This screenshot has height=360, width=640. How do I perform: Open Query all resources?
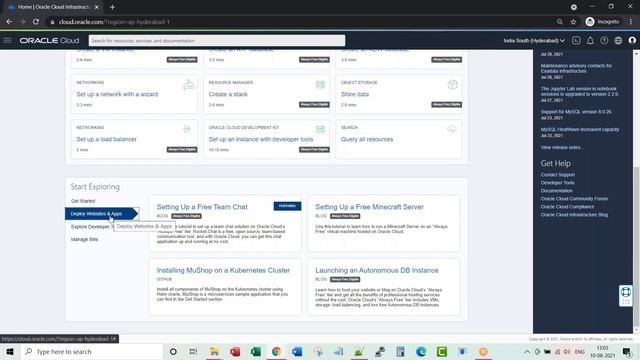pos(367,139)
